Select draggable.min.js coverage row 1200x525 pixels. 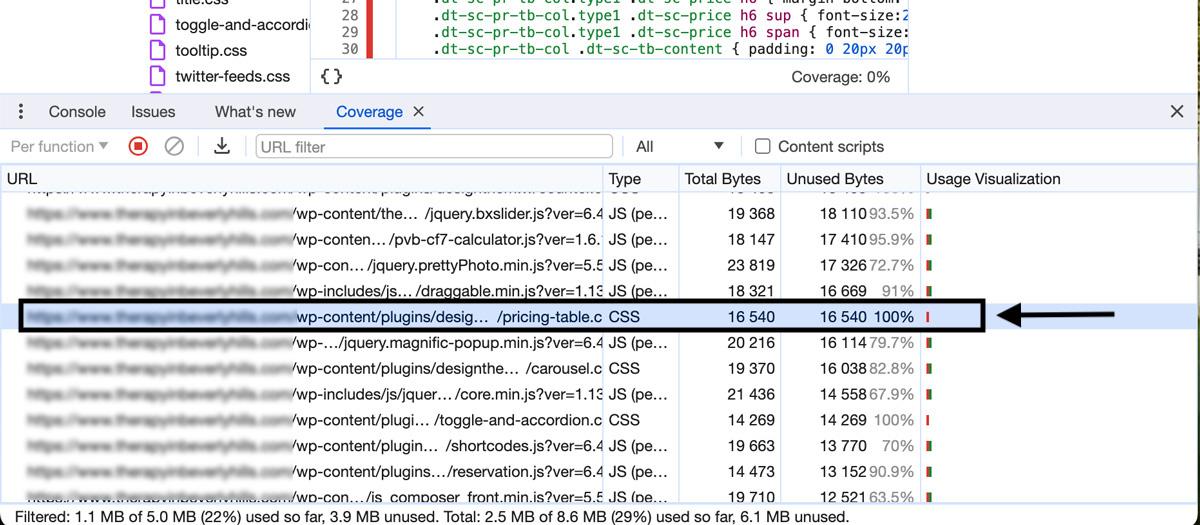tap(598, 291)
